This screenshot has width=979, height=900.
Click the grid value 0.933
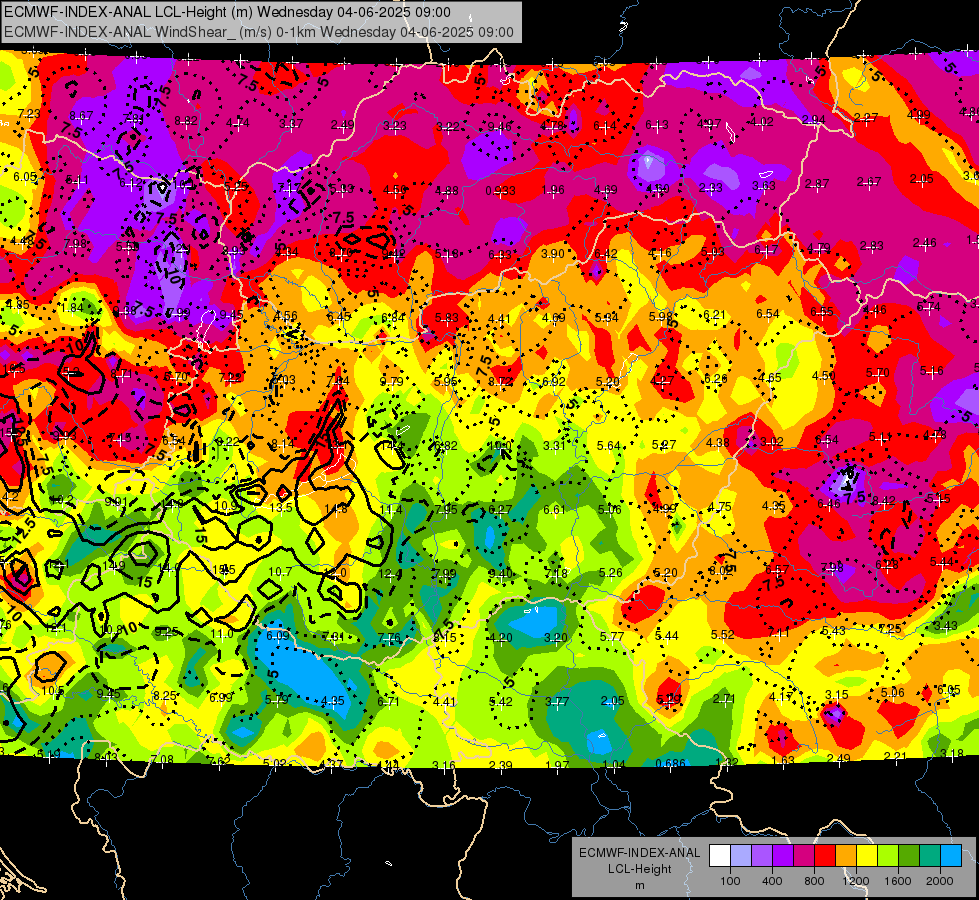coord(500,190)
